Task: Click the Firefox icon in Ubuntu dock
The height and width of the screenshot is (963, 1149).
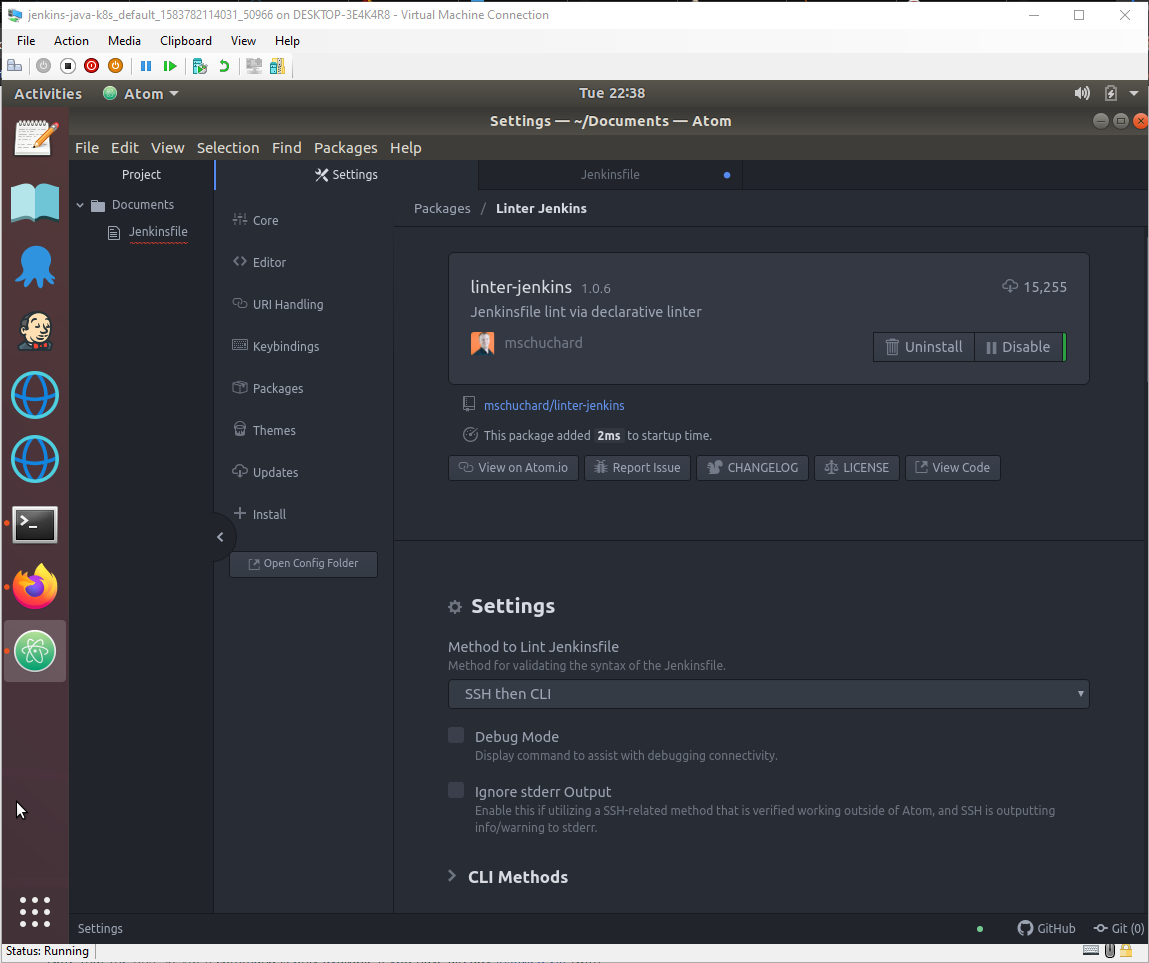Action: point(35,587)
